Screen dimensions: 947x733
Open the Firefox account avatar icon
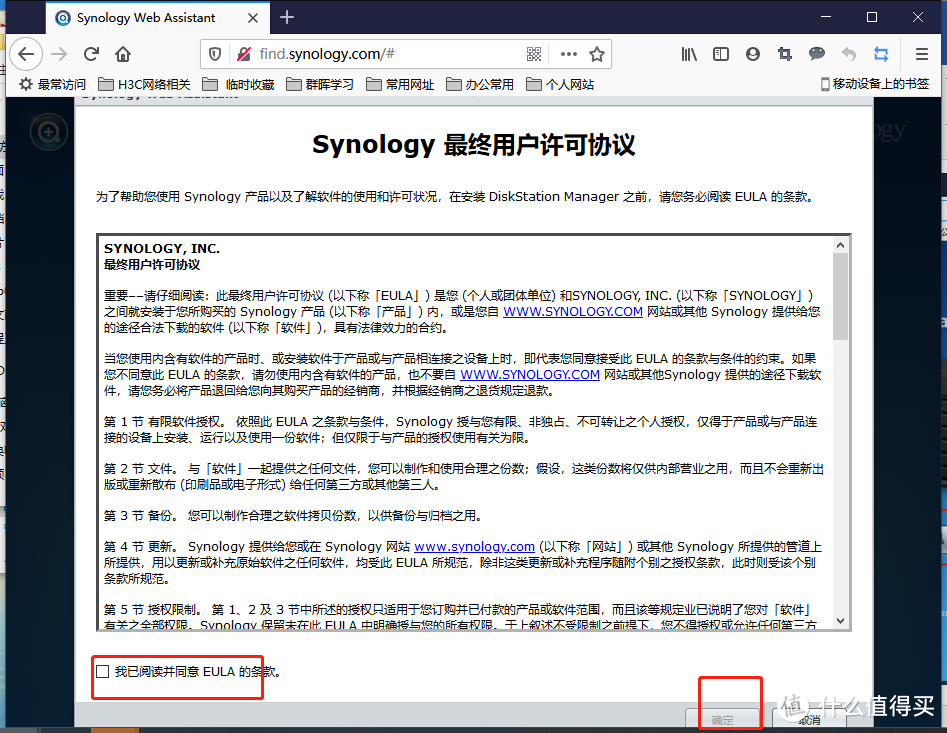click(x=753, y=54)
